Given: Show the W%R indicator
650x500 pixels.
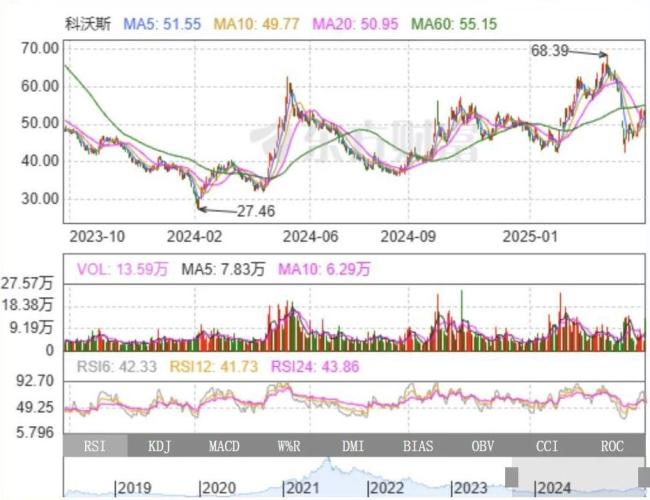Looking at the screenshot, I should (x=290, y=445).
